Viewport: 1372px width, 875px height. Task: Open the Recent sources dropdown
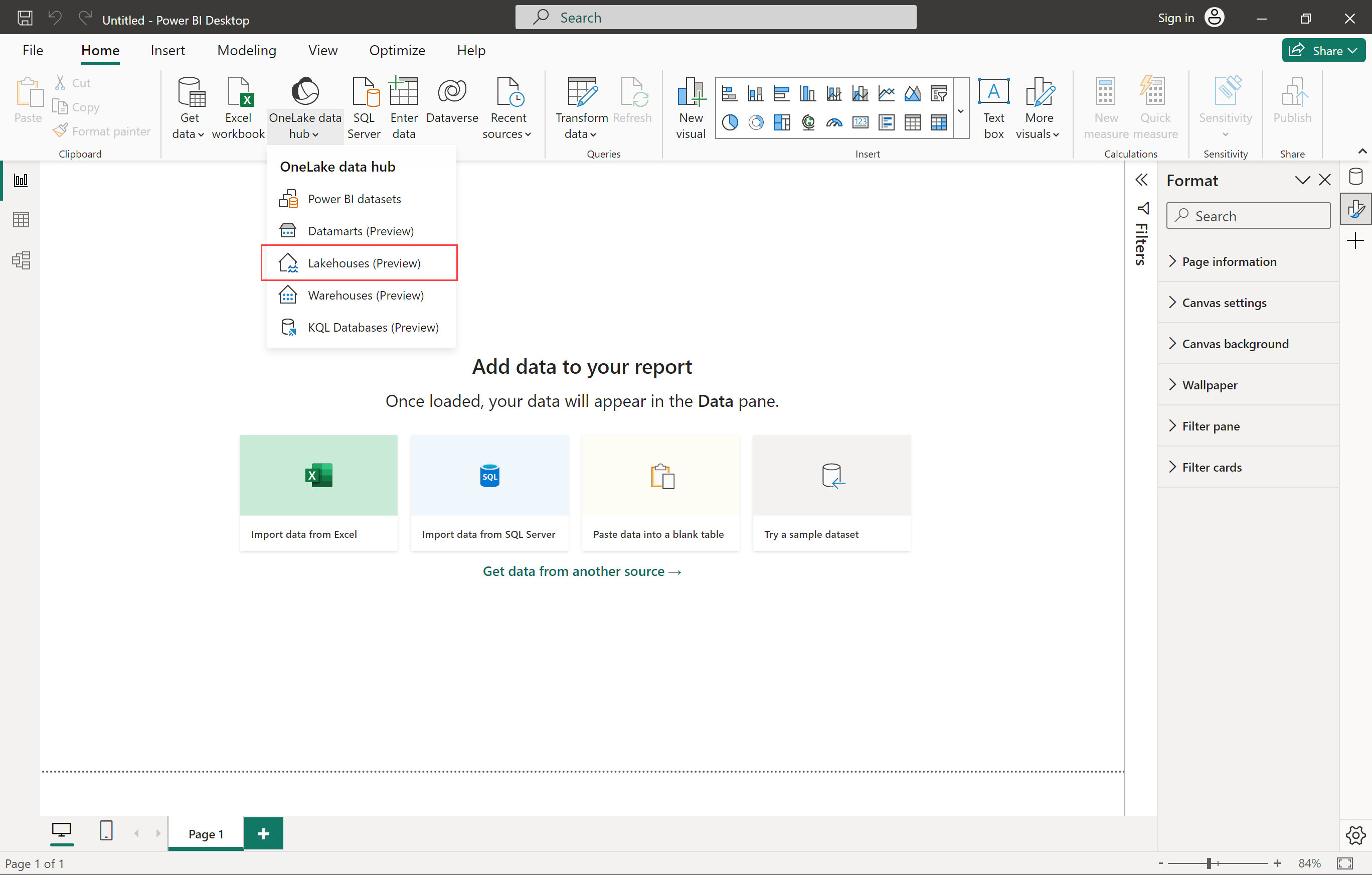[x=507, y=108]
